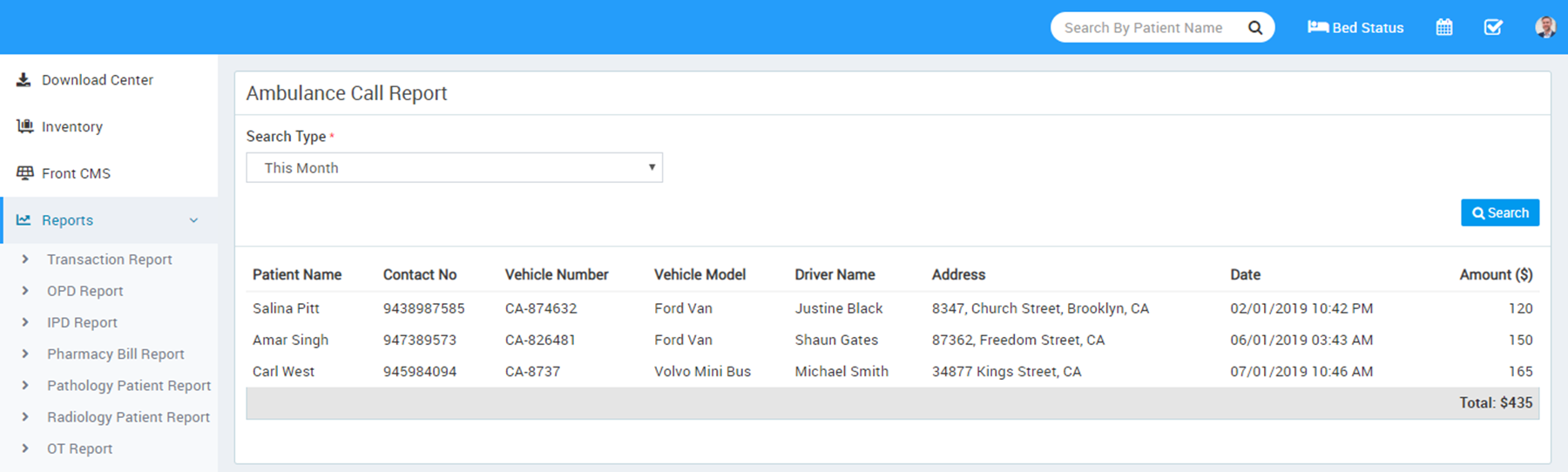The height and width of the screenshot is (472, 1568).
Task: Click the Download Center icon
Action: coord(24,80)
